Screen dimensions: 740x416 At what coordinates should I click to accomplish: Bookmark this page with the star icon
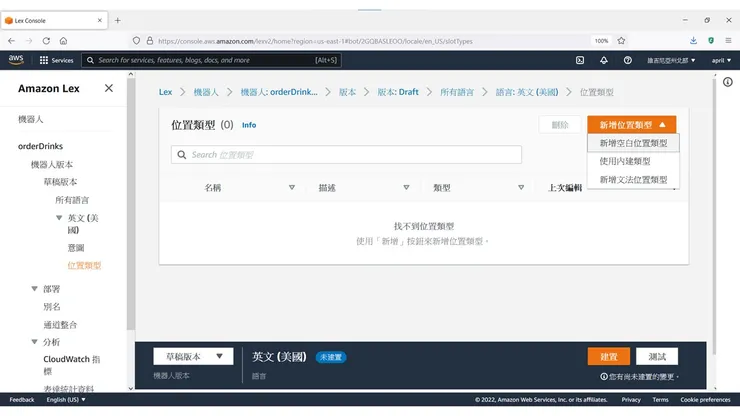tap(621, 41)
